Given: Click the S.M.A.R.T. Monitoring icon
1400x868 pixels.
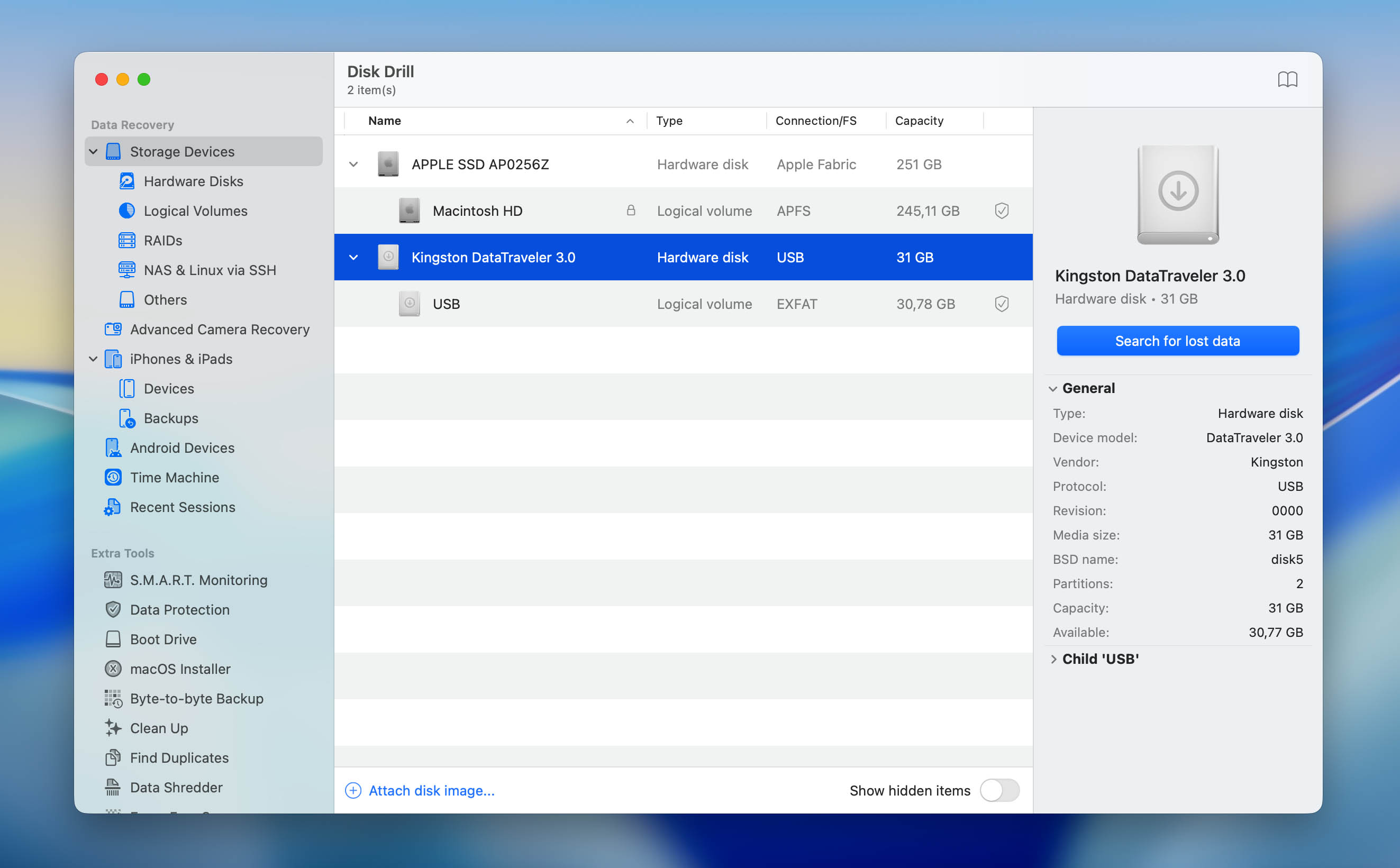Looking at the screenshot, I should coord(113,580).
